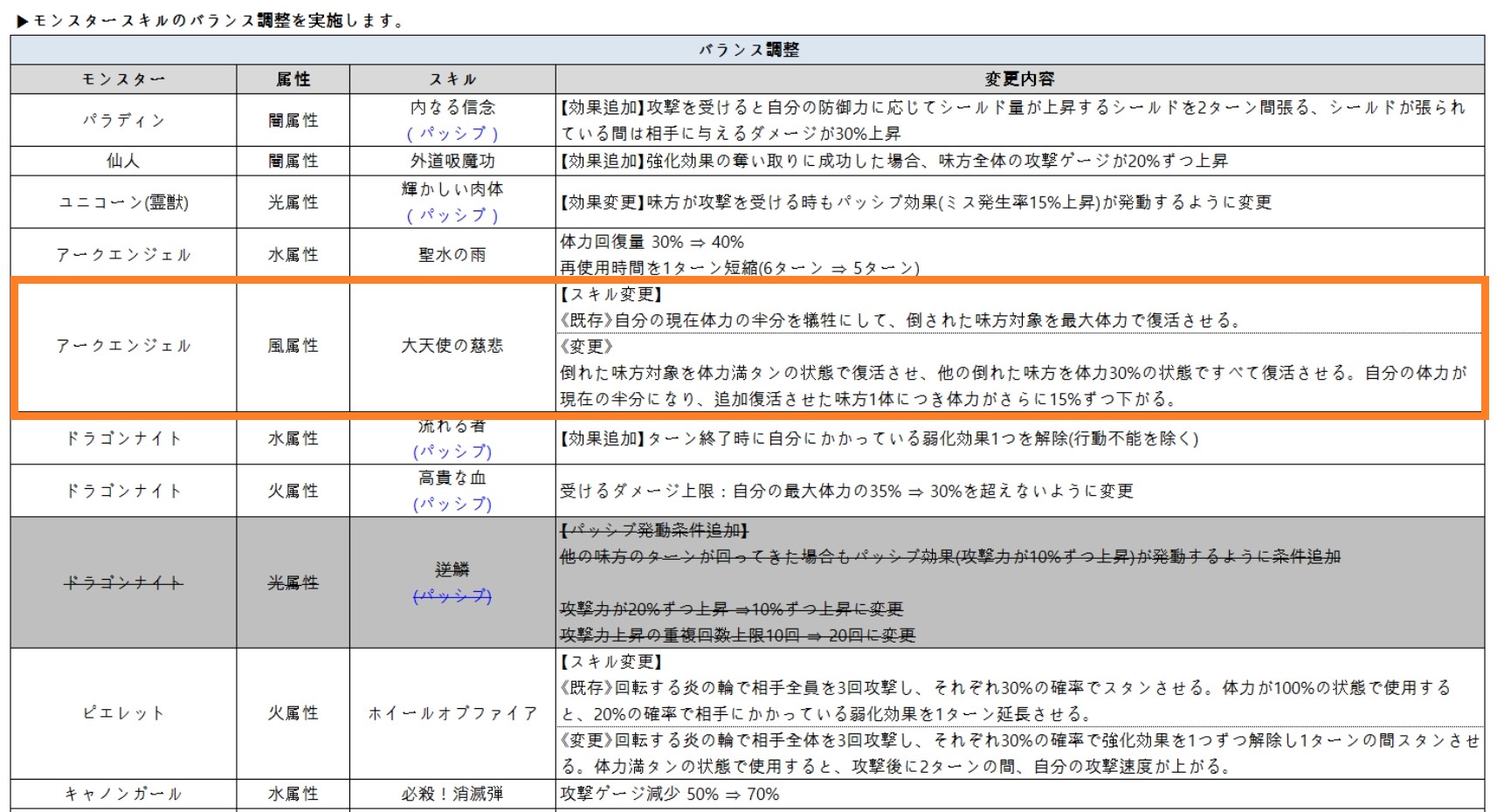Click the パッシブ link under 高貴な血
This screenshot has height=812, width=1497.
(x=452, y=504)
